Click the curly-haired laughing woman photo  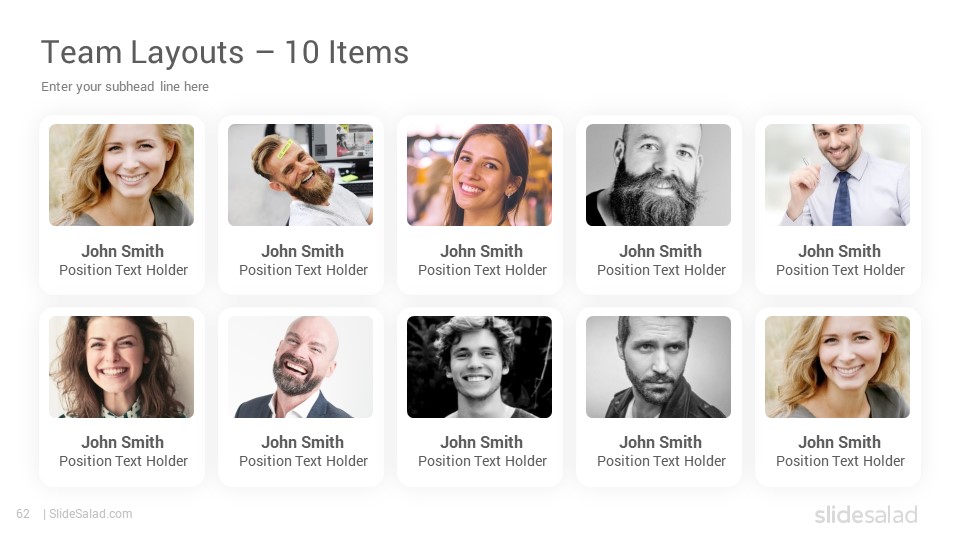(x=121, y=367)
